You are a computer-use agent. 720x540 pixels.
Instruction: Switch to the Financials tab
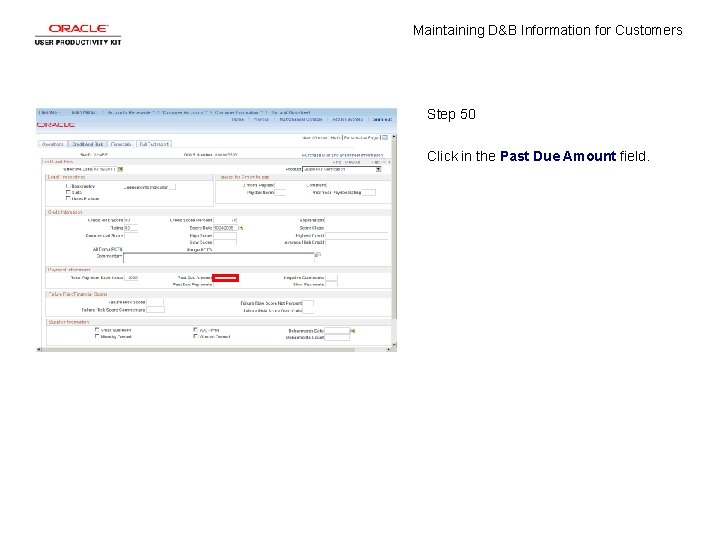[121, 144]
